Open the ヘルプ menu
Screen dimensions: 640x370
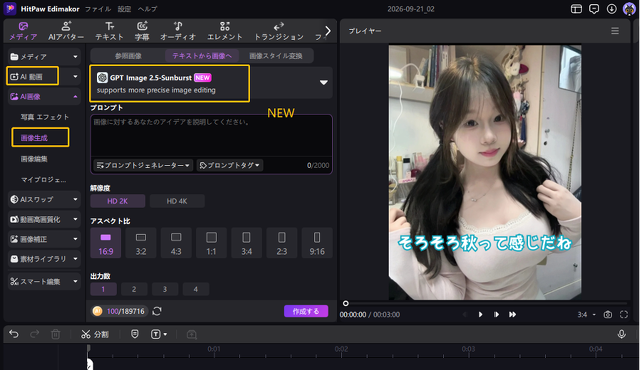(147, 9)
